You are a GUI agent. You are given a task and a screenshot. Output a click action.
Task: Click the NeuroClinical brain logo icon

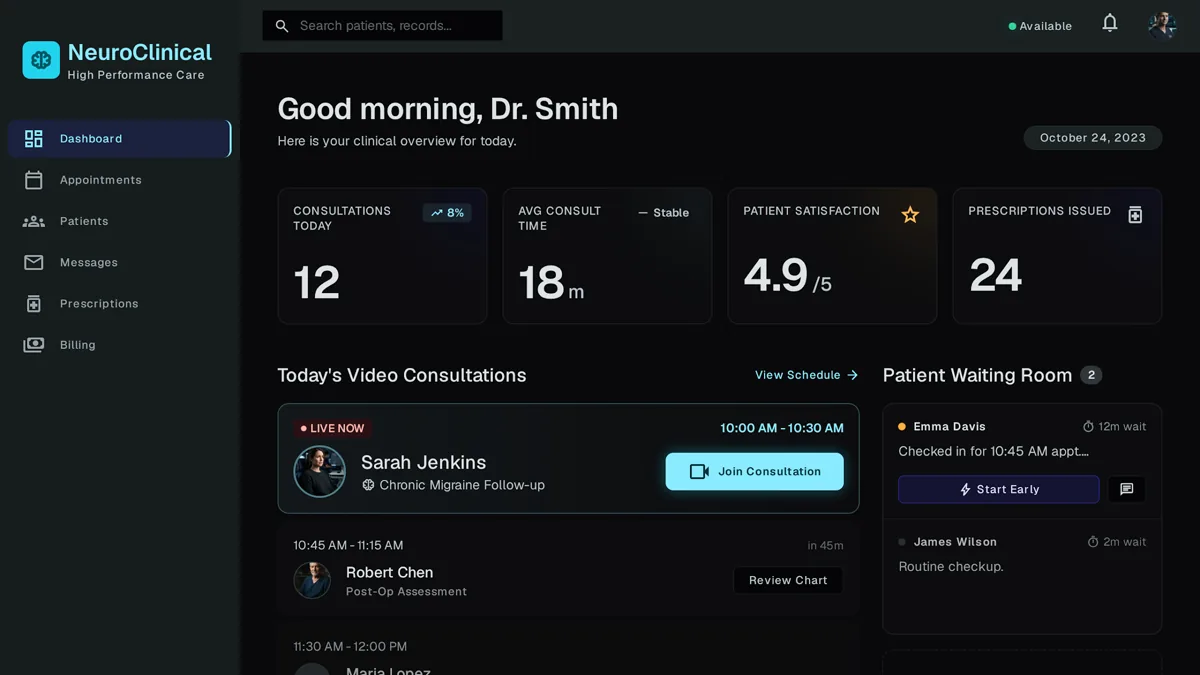[41, 60]
